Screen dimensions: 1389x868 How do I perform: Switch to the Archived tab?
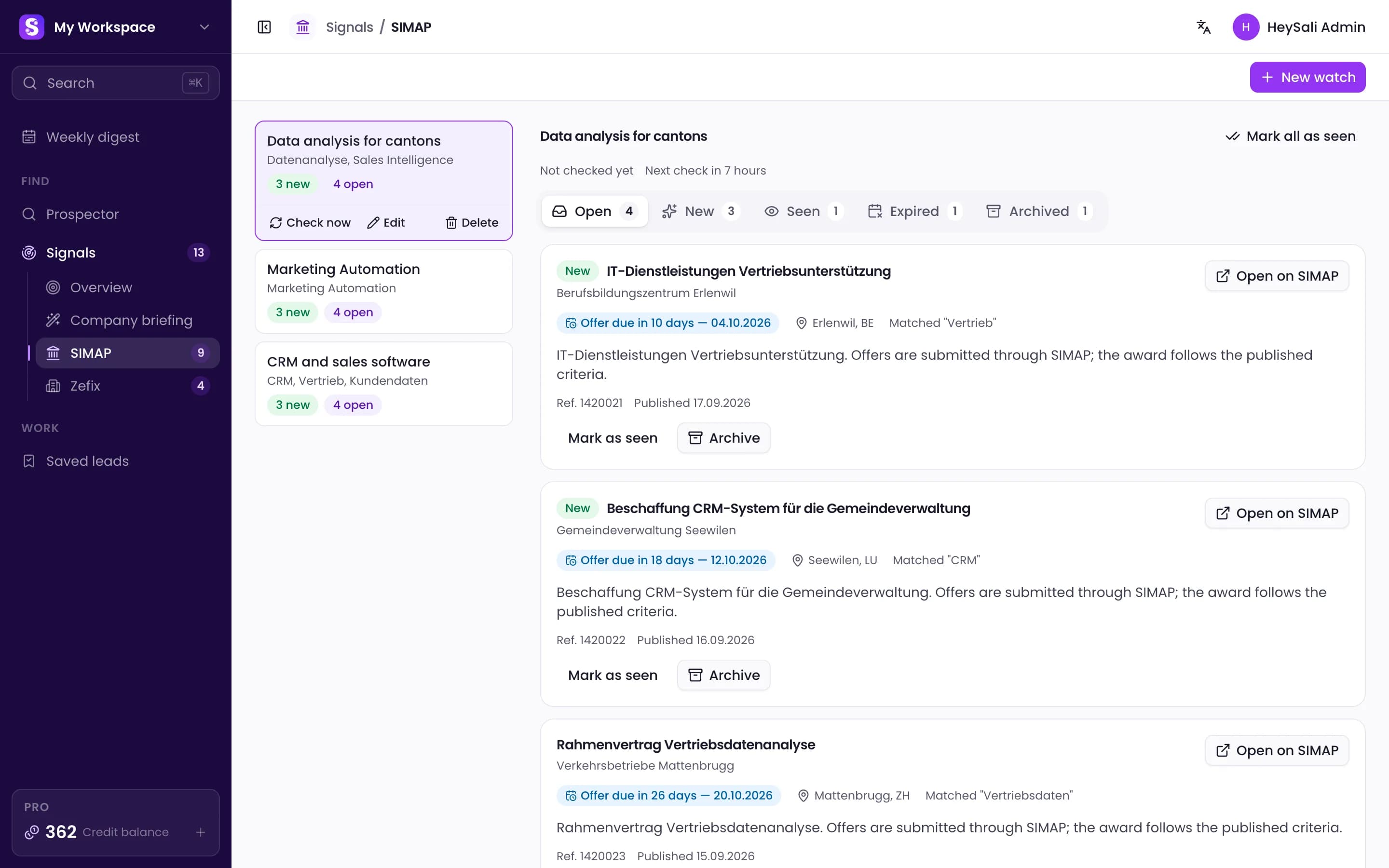(x=1039, y=211)
